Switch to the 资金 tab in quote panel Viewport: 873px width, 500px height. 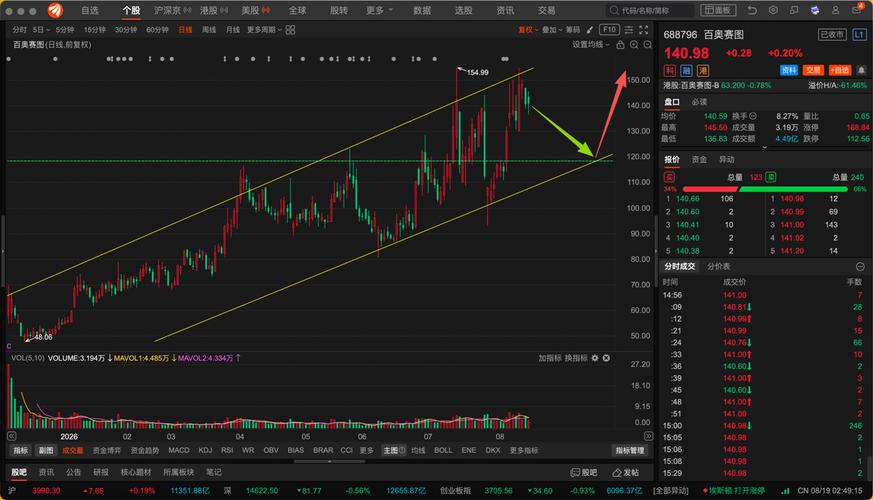pos(699,159)
